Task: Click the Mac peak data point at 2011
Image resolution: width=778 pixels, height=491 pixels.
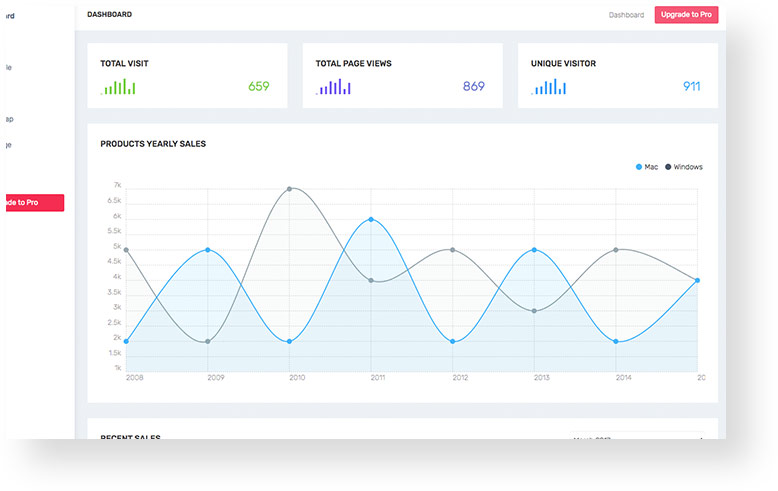Action: click(x=371, y=219)
